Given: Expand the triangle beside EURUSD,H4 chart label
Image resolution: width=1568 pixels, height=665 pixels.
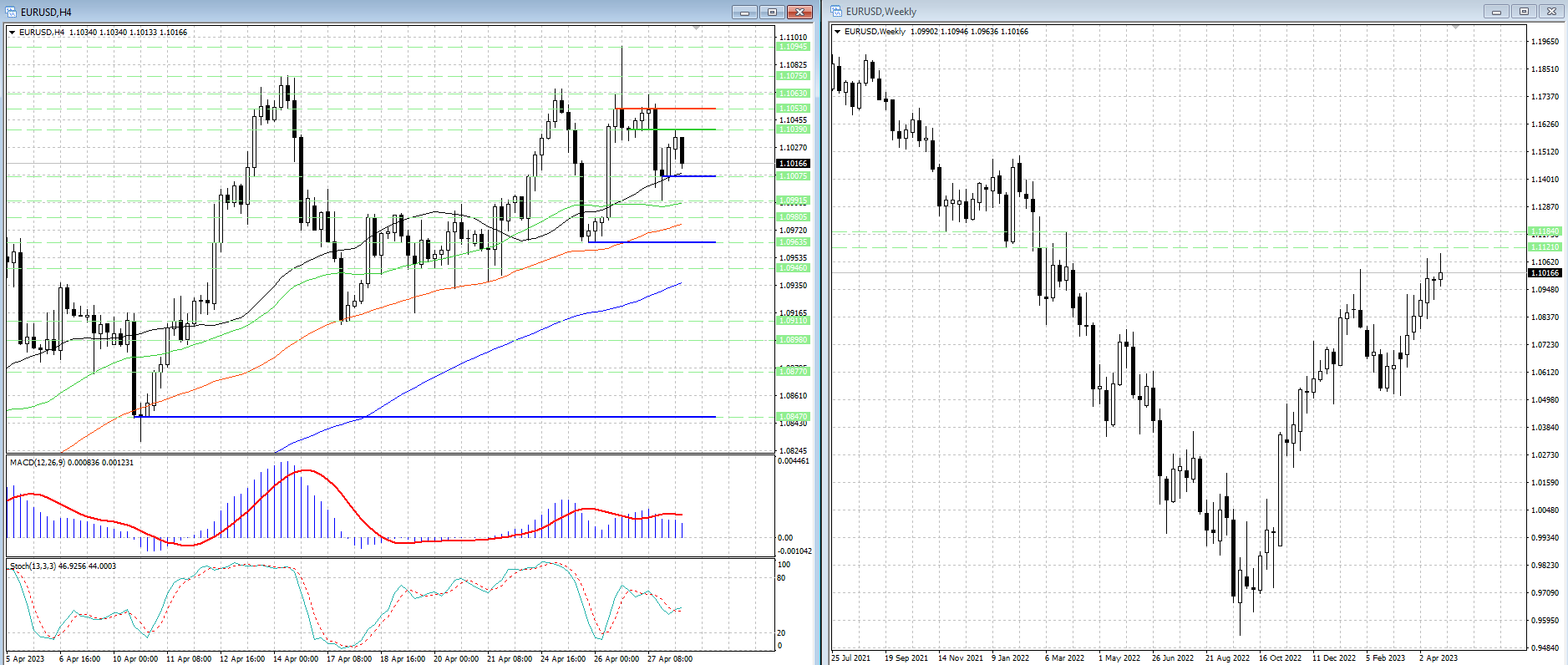Looking at the screenshot, I should click(13, 33).
